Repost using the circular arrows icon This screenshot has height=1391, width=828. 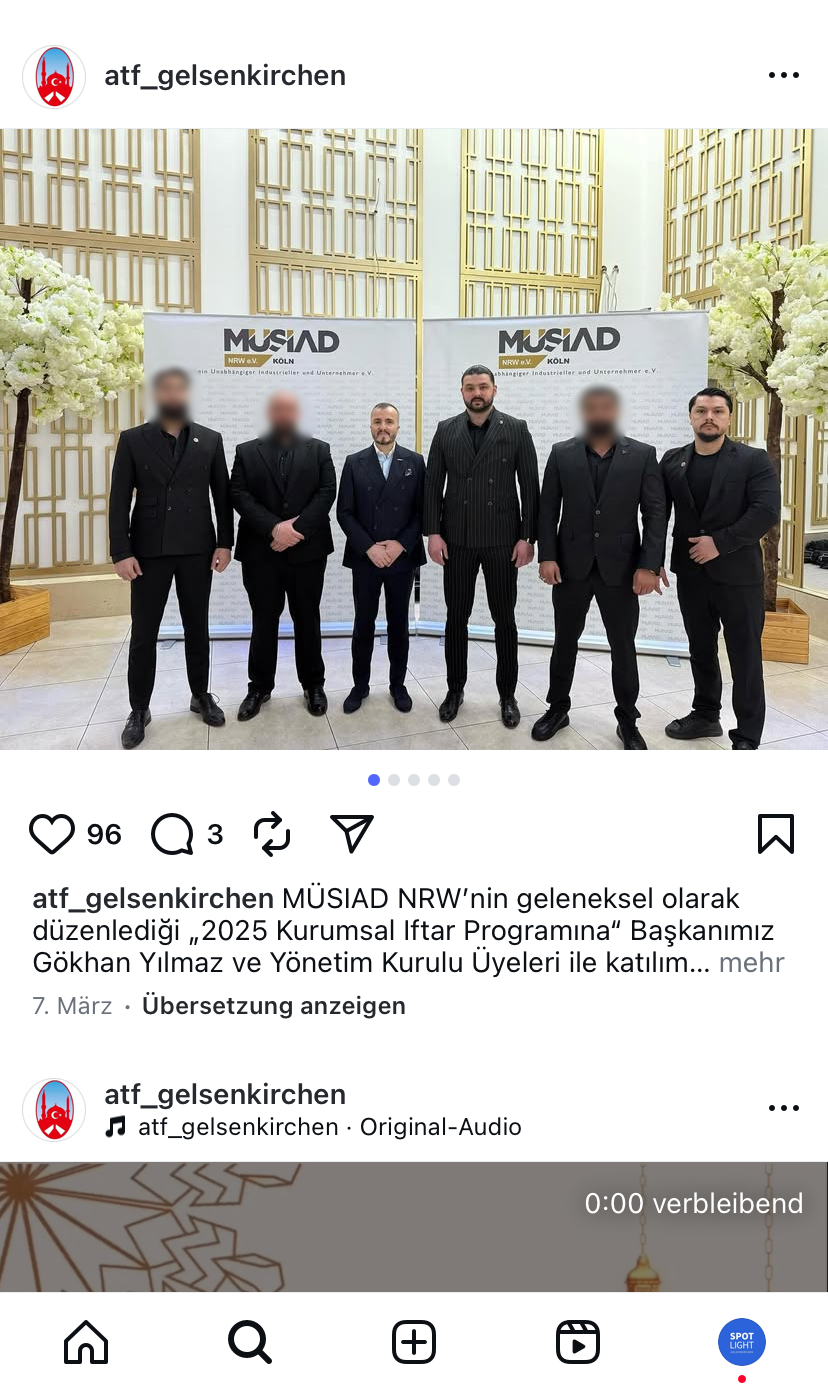272,834
